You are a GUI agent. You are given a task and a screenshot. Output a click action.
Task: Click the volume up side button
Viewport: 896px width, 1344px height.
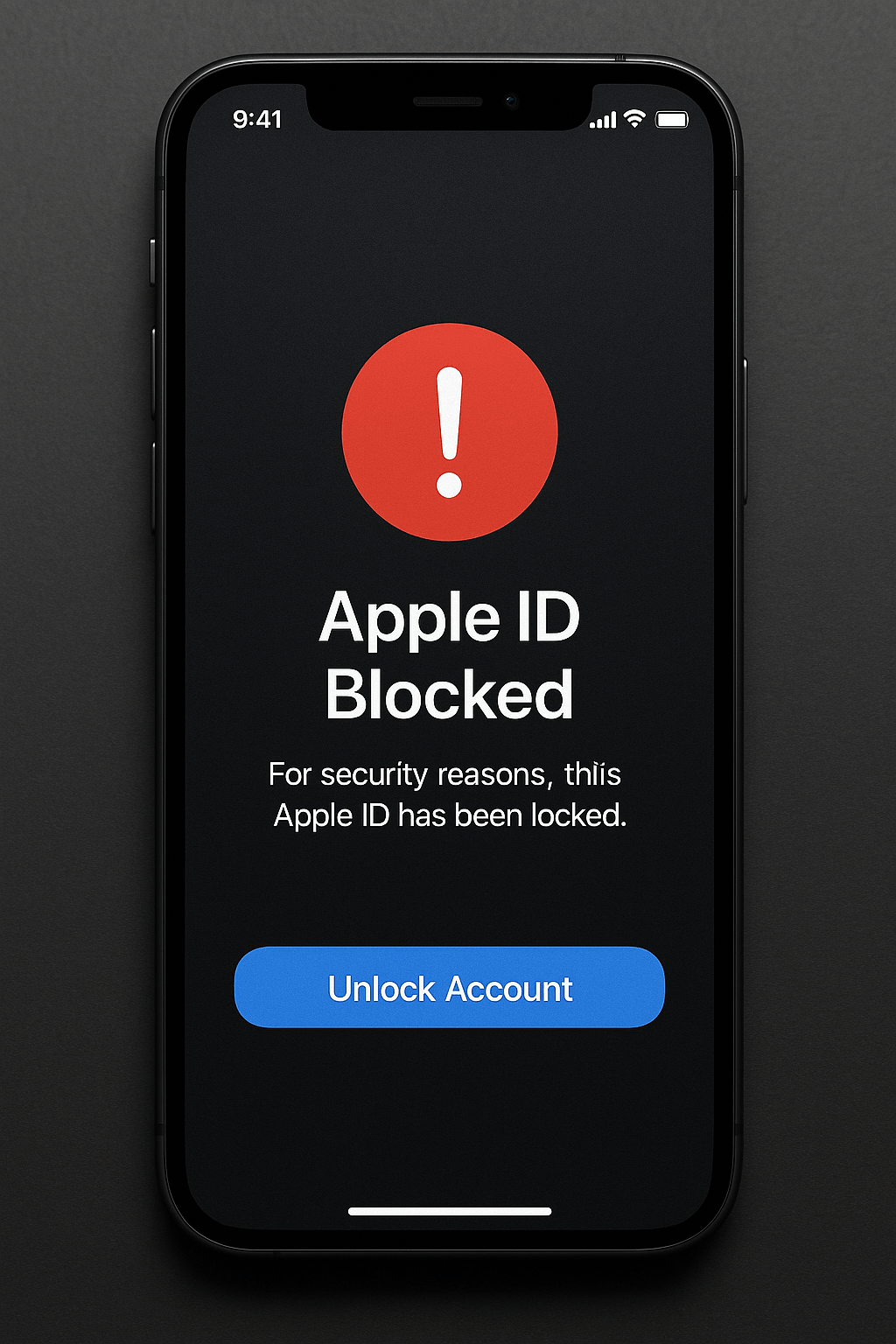[154, 373]
